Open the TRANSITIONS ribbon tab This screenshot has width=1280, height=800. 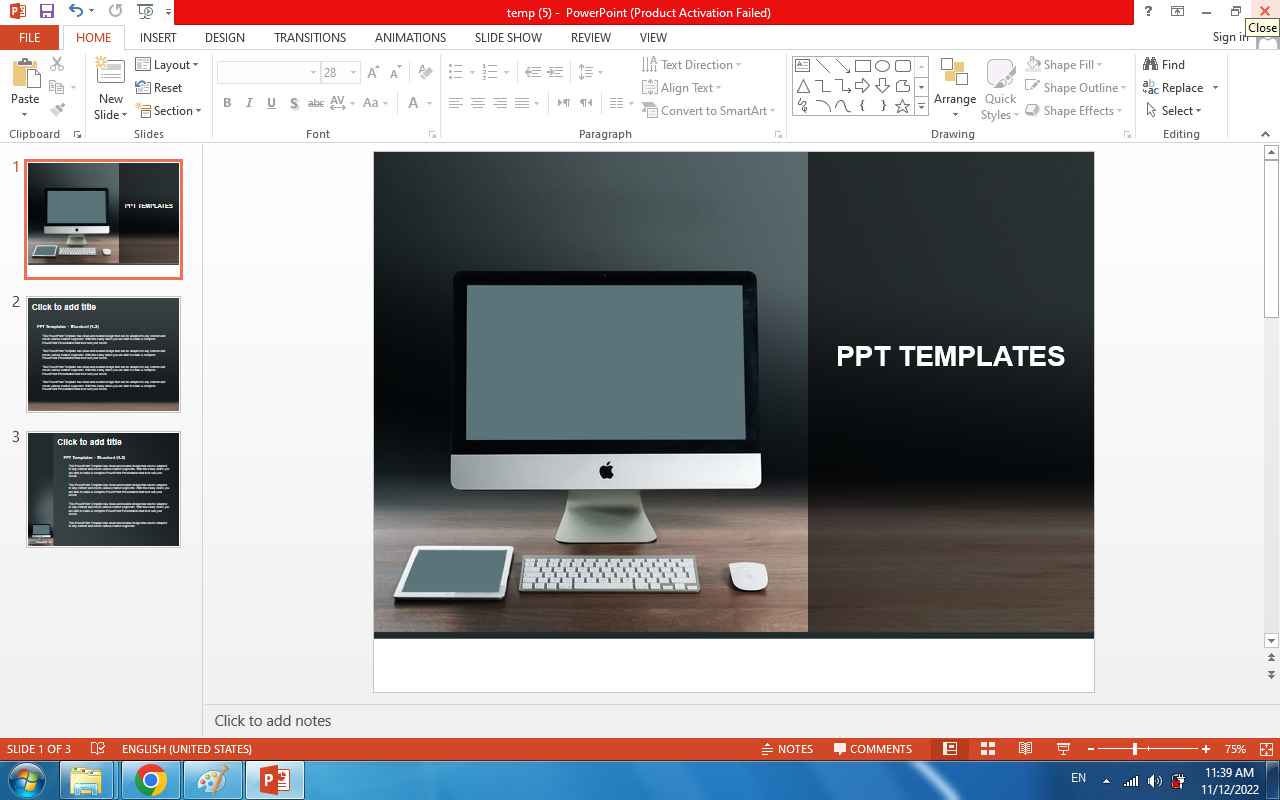310,37
